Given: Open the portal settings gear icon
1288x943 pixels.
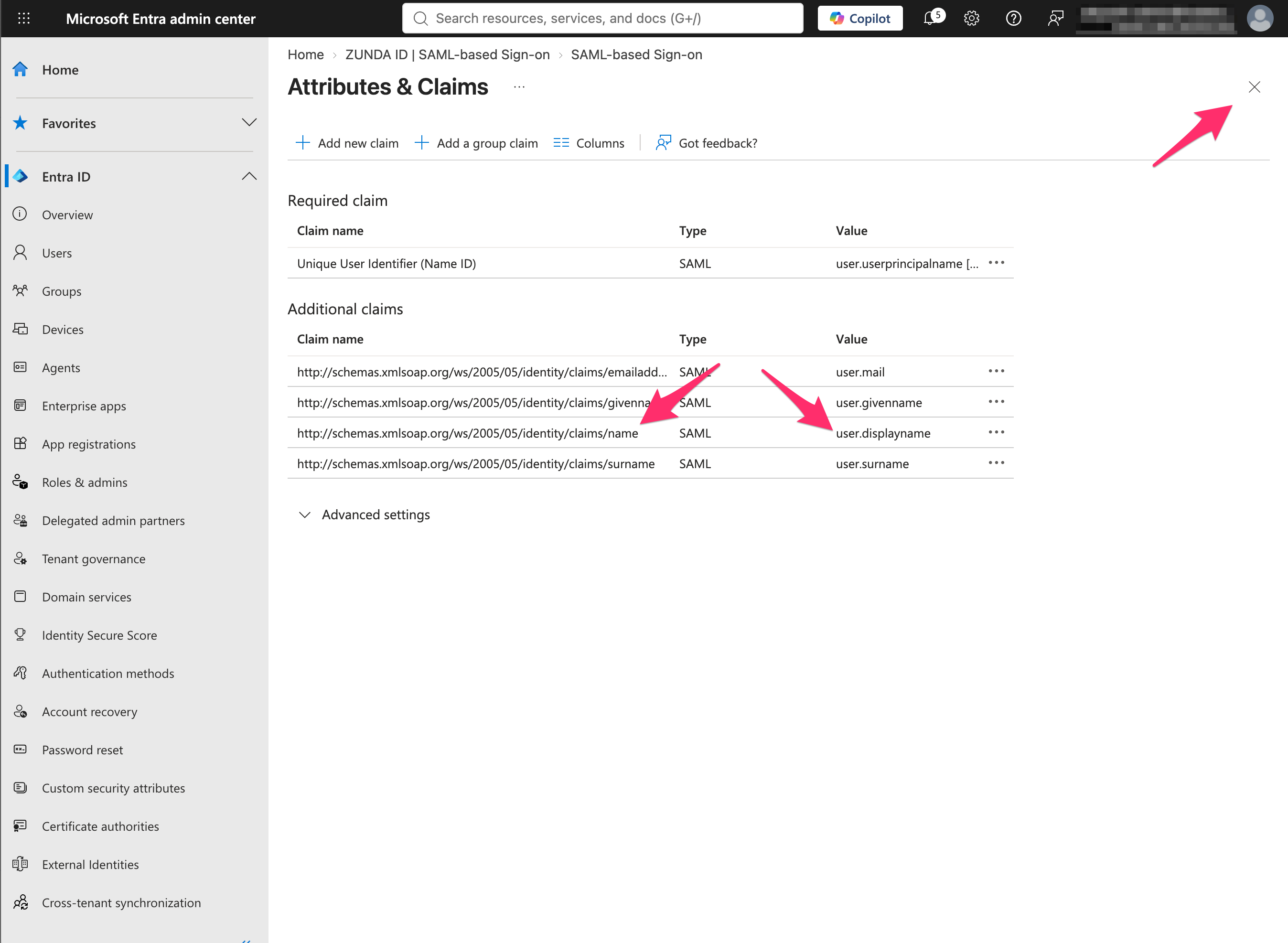Looking at the screenshot, I should click(x=971, y=18).
